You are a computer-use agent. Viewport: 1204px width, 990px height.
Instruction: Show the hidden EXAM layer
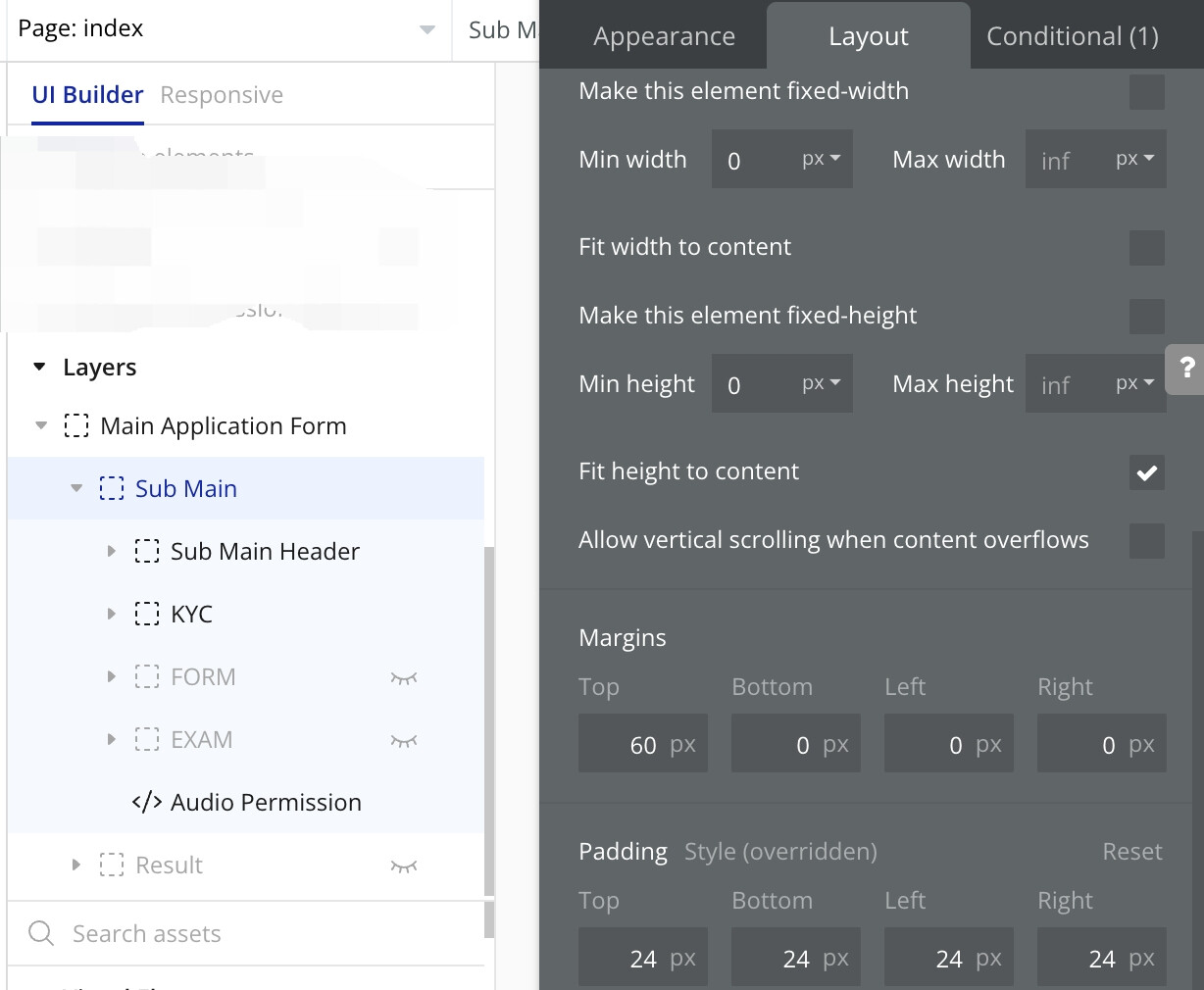(x=404, y=740)
